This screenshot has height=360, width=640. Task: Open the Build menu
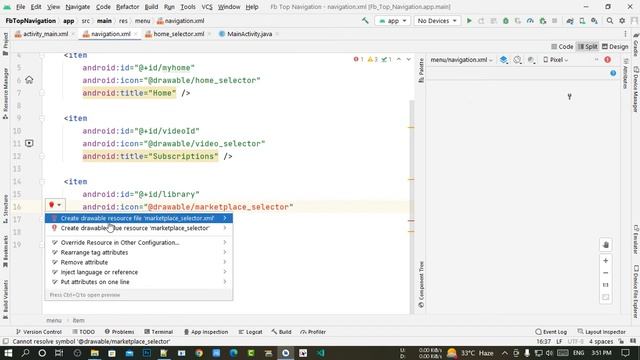click(x=151, y=7)
